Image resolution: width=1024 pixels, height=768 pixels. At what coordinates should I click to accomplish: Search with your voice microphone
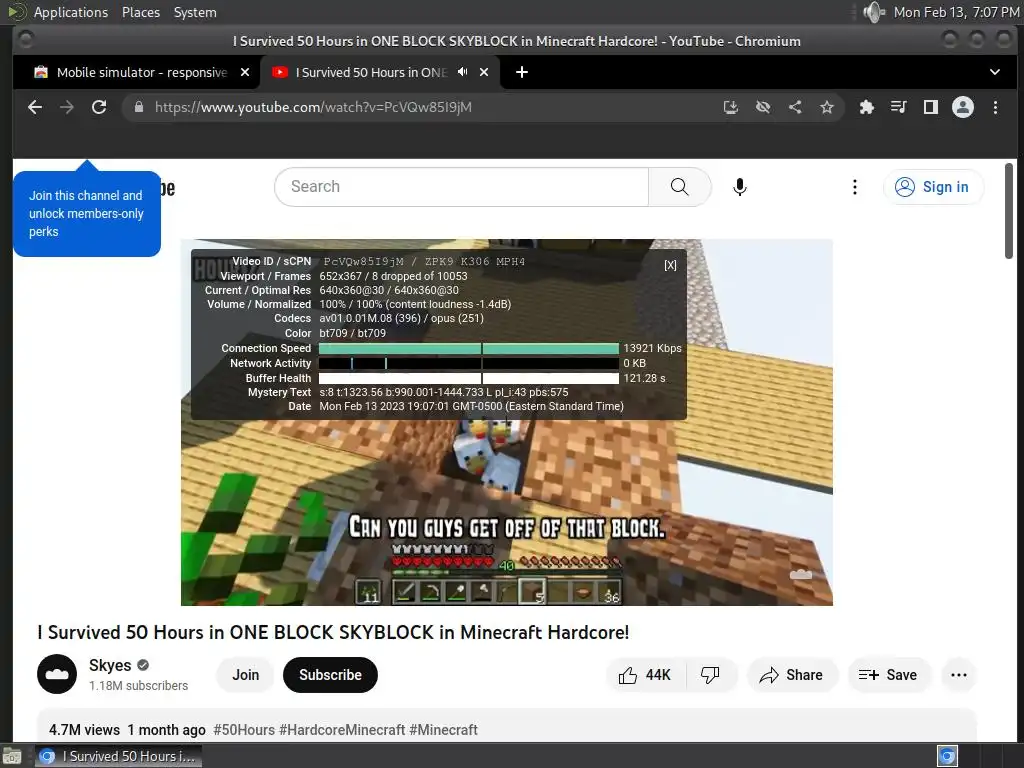pos(739,187)
